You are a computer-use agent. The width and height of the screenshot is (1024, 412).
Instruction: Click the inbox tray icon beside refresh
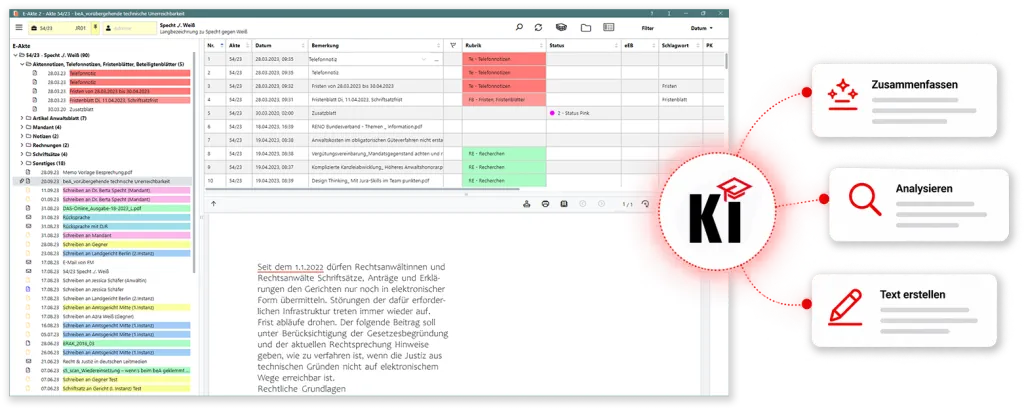click(561, 27)
